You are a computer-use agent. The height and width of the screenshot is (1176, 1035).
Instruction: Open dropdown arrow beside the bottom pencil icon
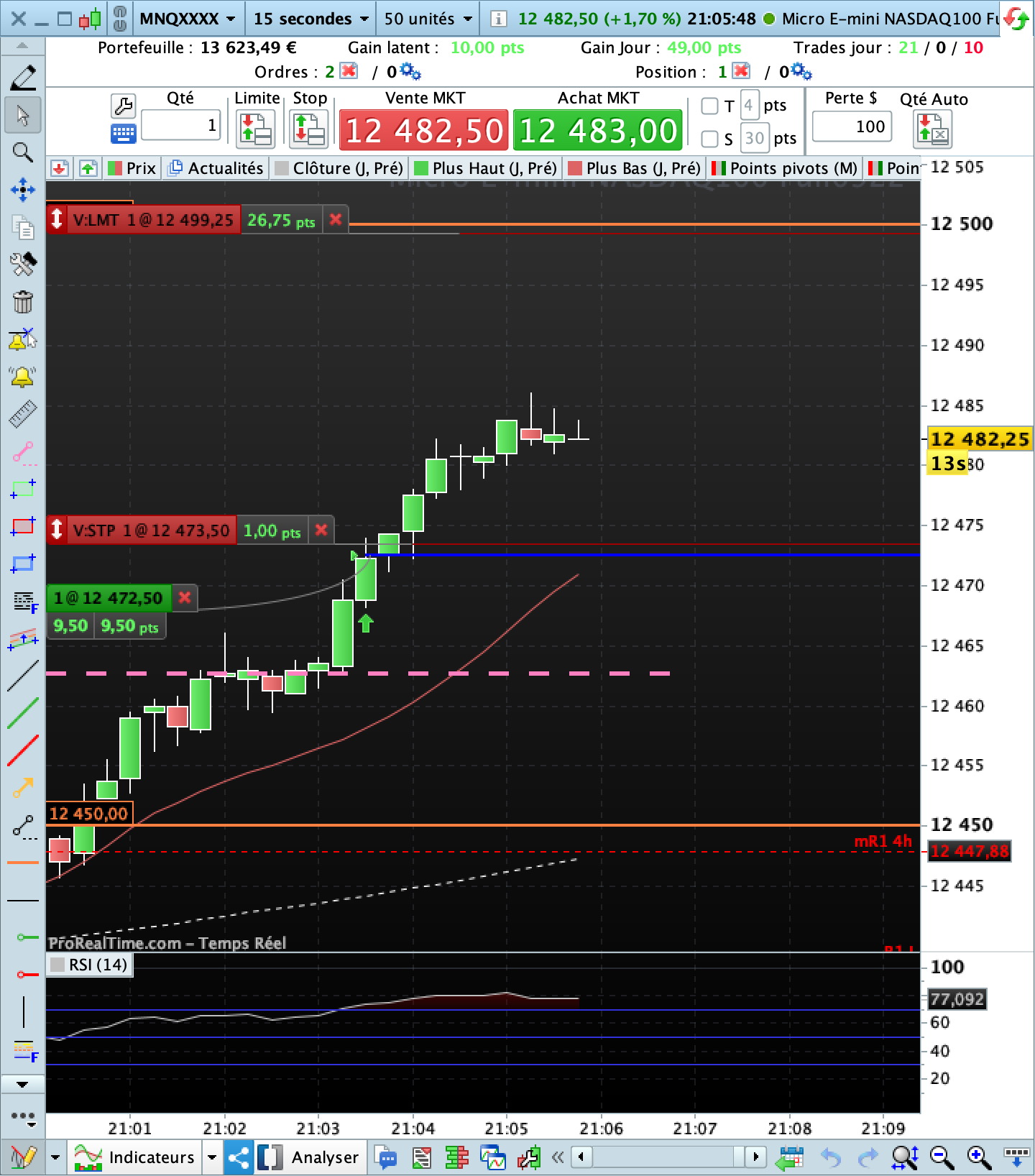[55, 1157]
